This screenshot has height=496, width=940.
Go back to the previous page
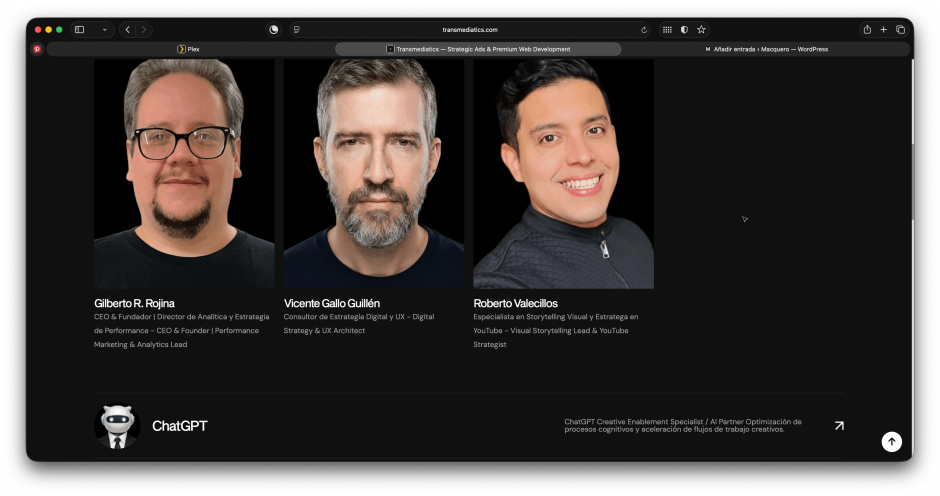[x=128, y=30]
